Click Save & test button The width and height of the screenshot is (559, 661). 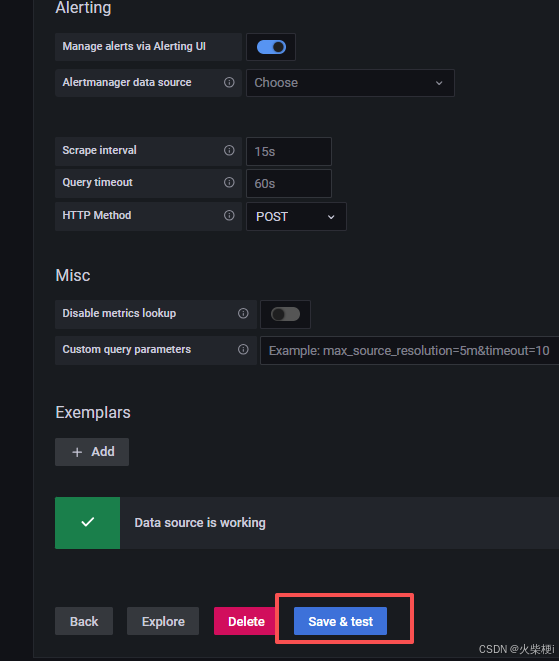[x=340, y=621]
